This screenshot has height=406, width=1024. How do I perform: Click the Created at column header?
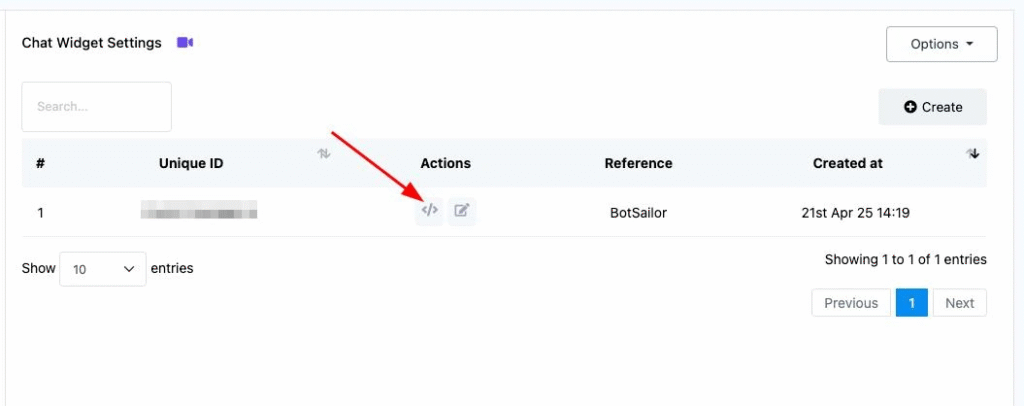848,163
